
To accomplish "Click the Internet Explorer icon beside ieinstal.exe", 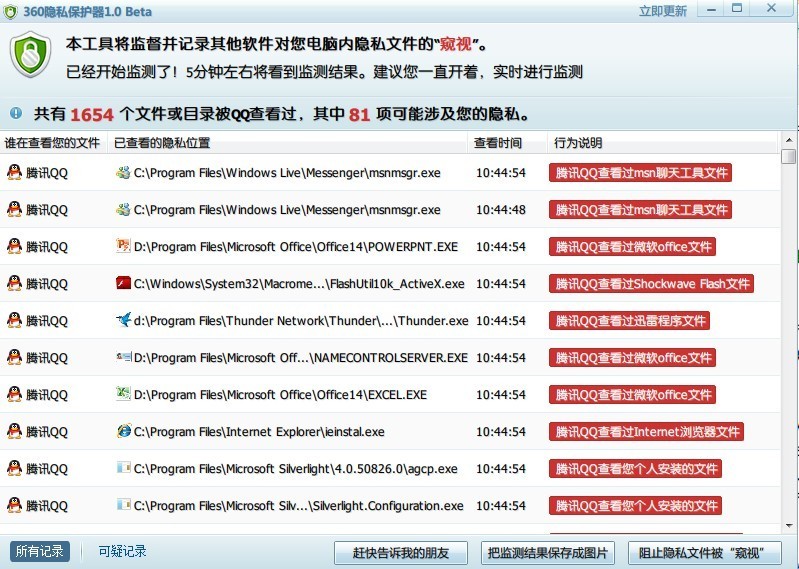I will (123, 431).
